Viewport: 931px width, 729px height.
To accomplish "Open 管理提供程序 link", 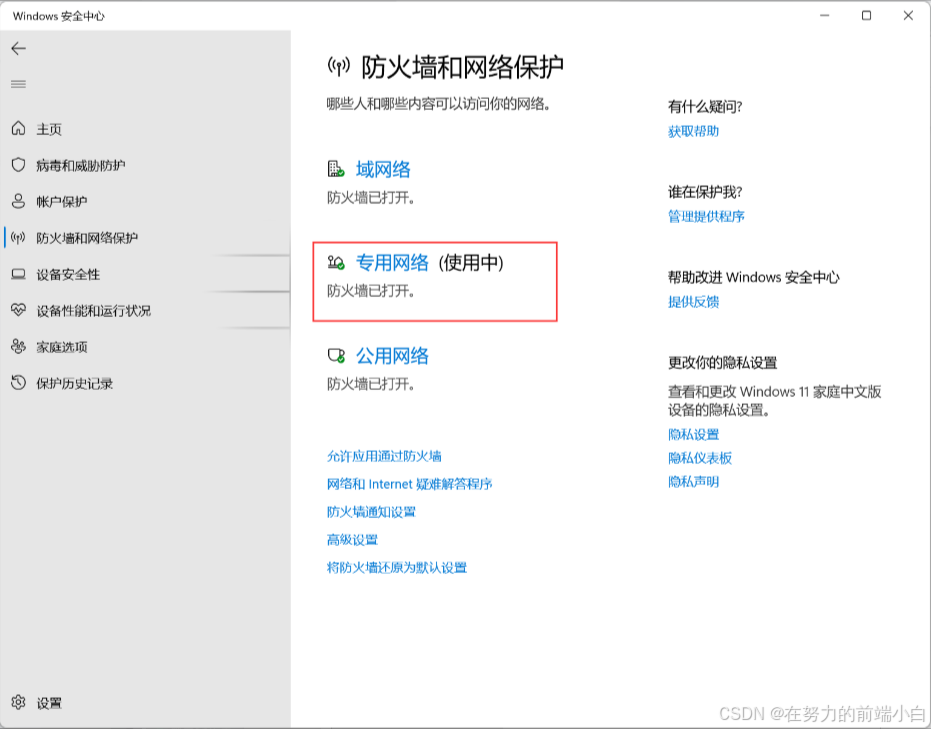I will pyautogui.click(x=706, y=216).
